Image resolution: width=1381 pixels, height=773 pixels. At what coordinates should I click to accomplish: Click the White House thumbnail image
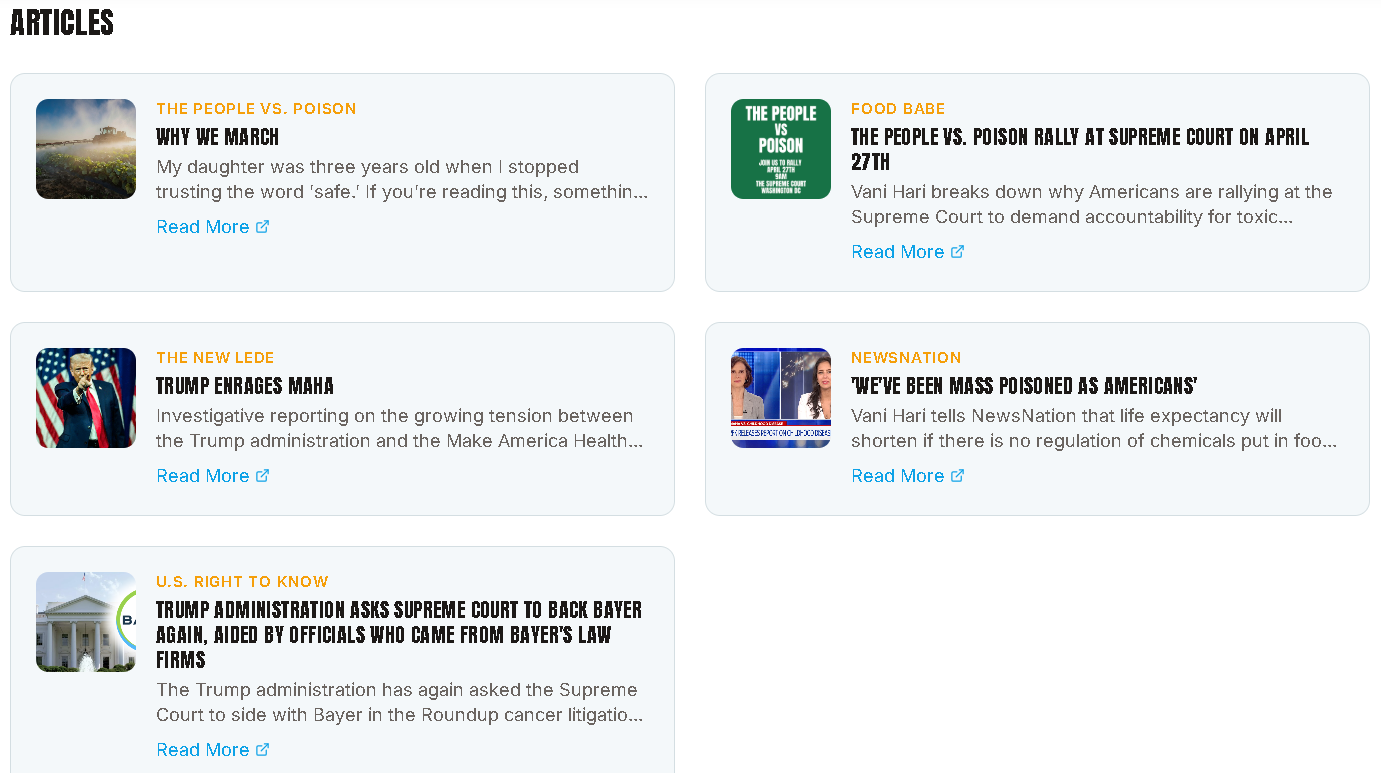[x=86, y=622]
